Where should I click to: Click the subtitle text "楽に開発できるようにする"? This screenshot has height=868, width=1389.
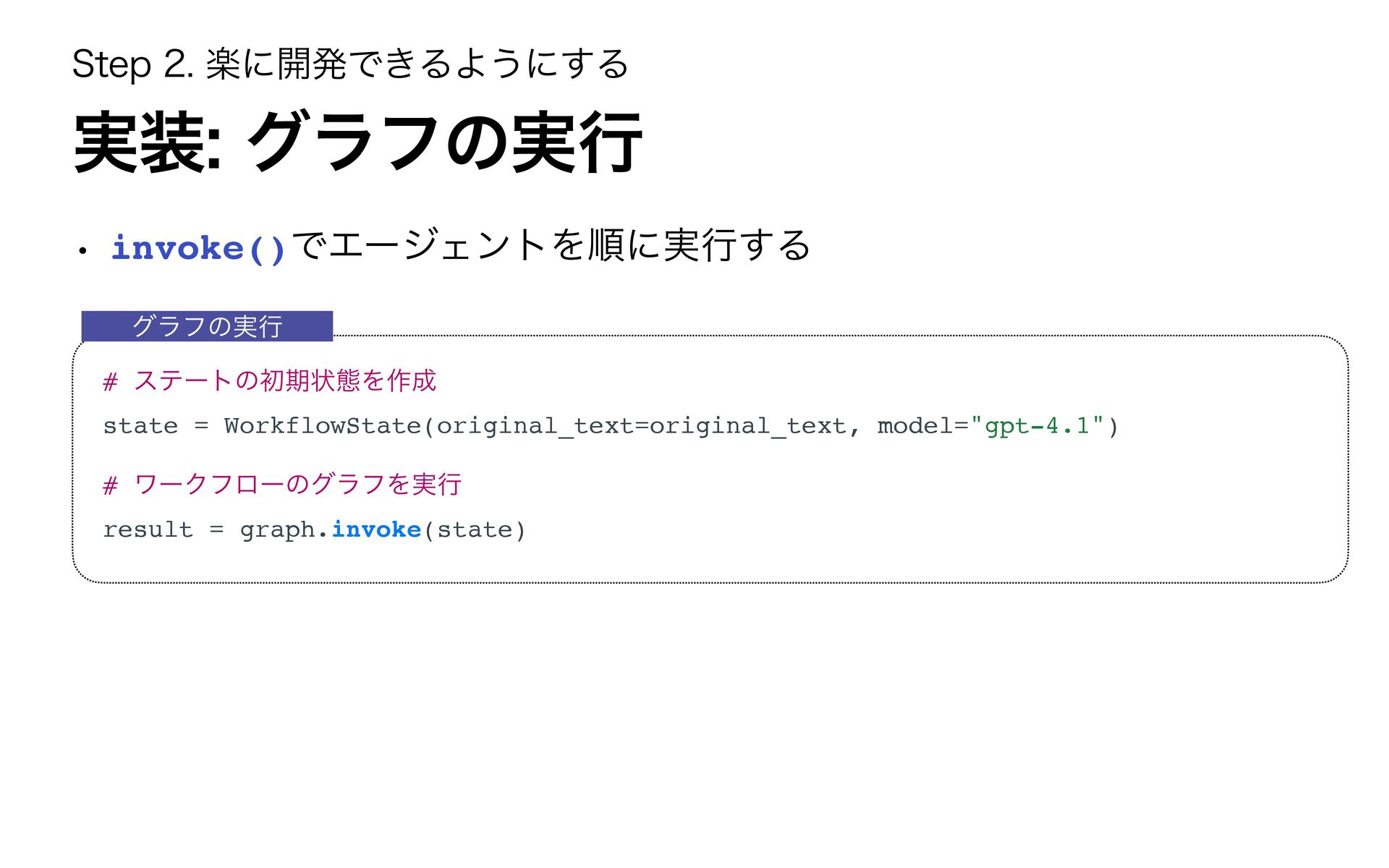pyautogui.click(x=417, y=65)
